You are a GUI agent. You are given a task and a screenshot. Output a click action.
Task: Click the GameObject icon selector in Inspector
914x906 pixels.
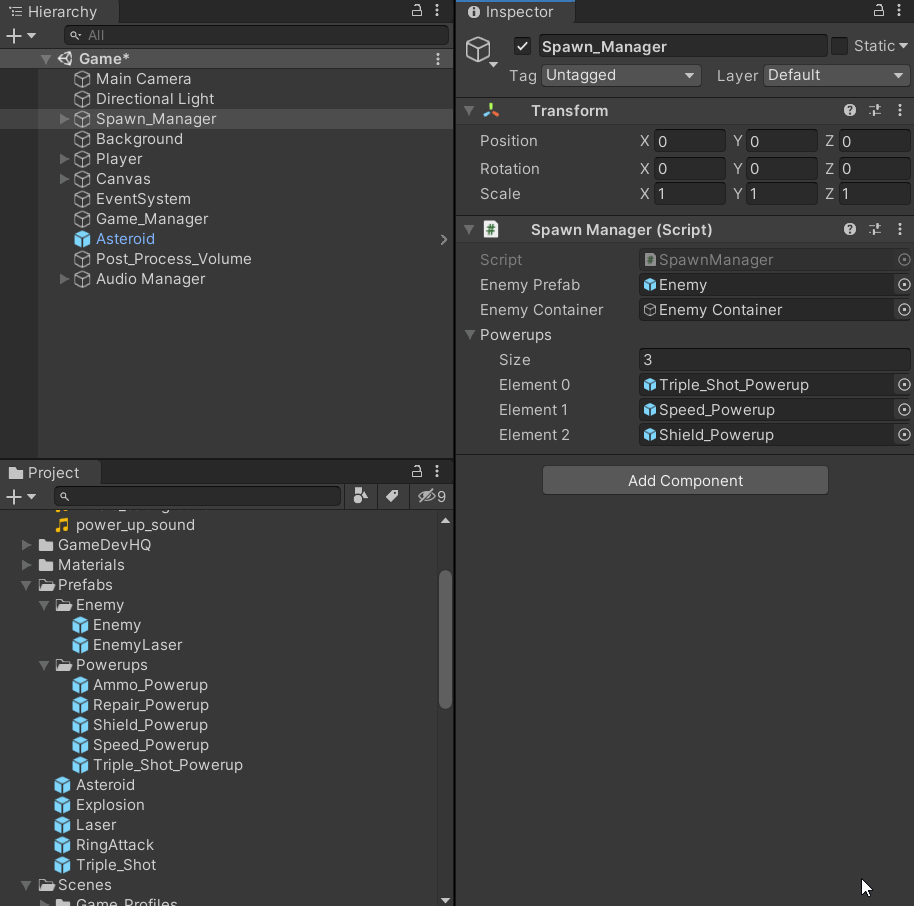tap(481, 51)
